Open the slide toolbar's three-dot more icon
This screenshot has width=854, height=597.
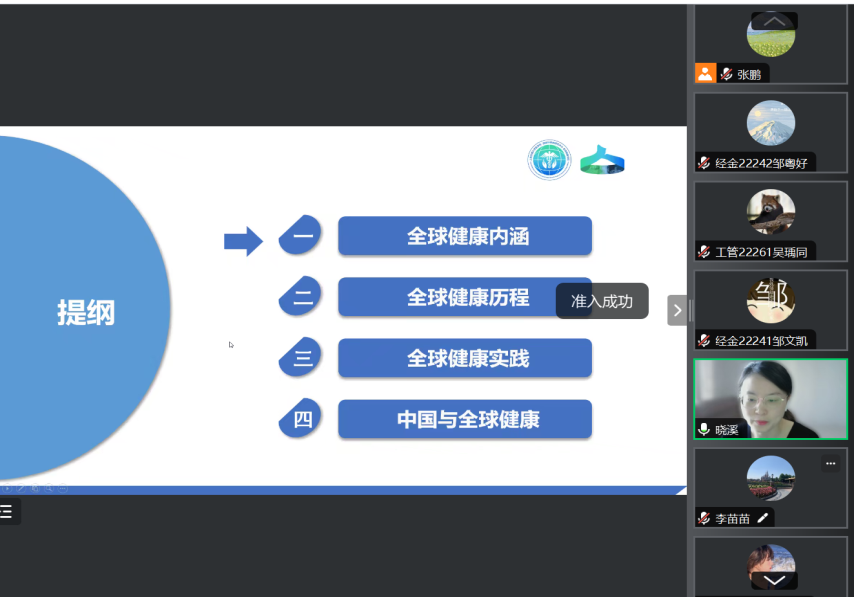(63, 488)
